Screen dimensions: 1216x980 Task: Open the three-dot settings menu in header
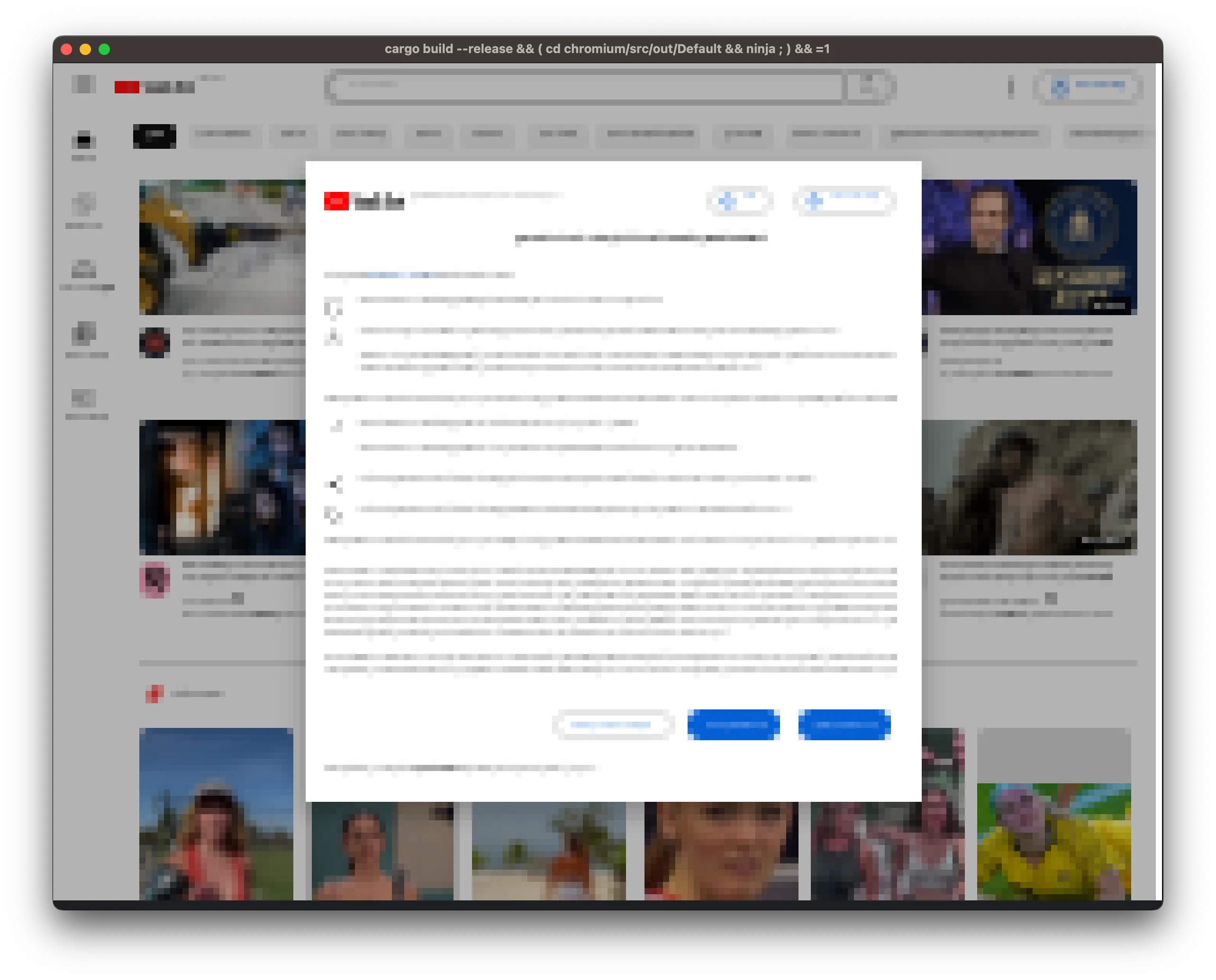click(x=1010, y=88)
